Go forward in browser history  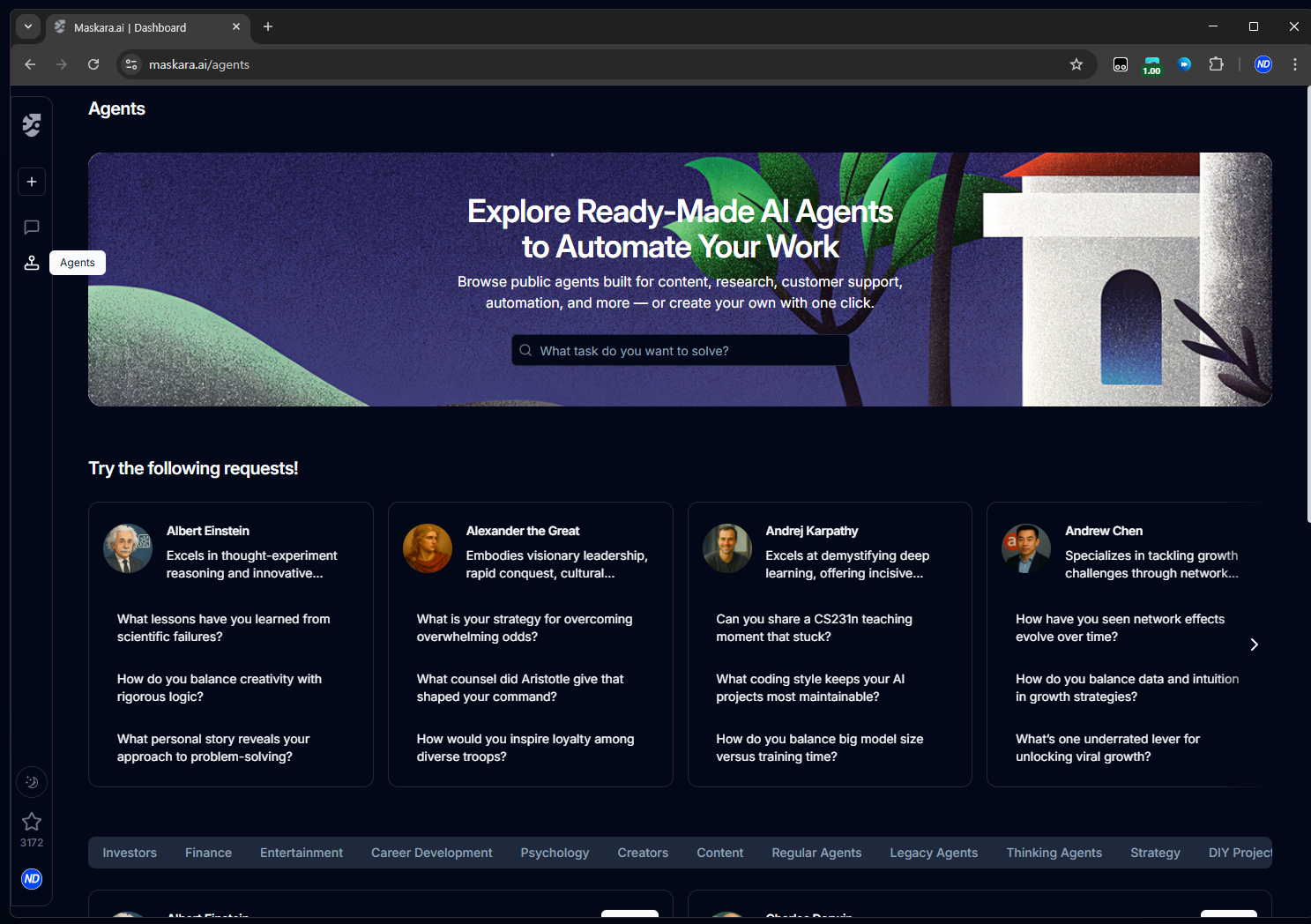[x=62, y=64]
